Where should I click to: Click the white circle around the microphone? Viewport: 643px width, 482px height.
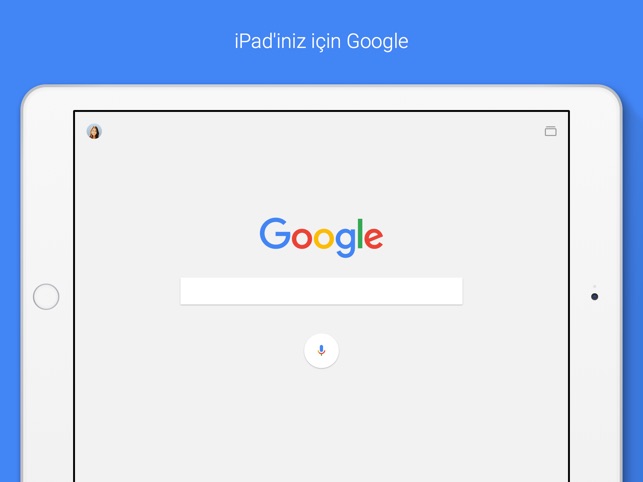(x=322, y=350)
